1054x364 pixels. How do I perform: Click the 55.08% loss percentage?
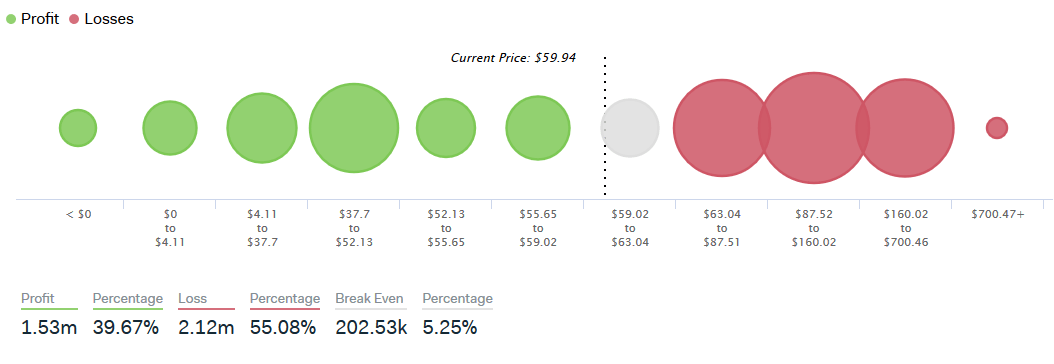pyautogui.click(x=283, y=328)
